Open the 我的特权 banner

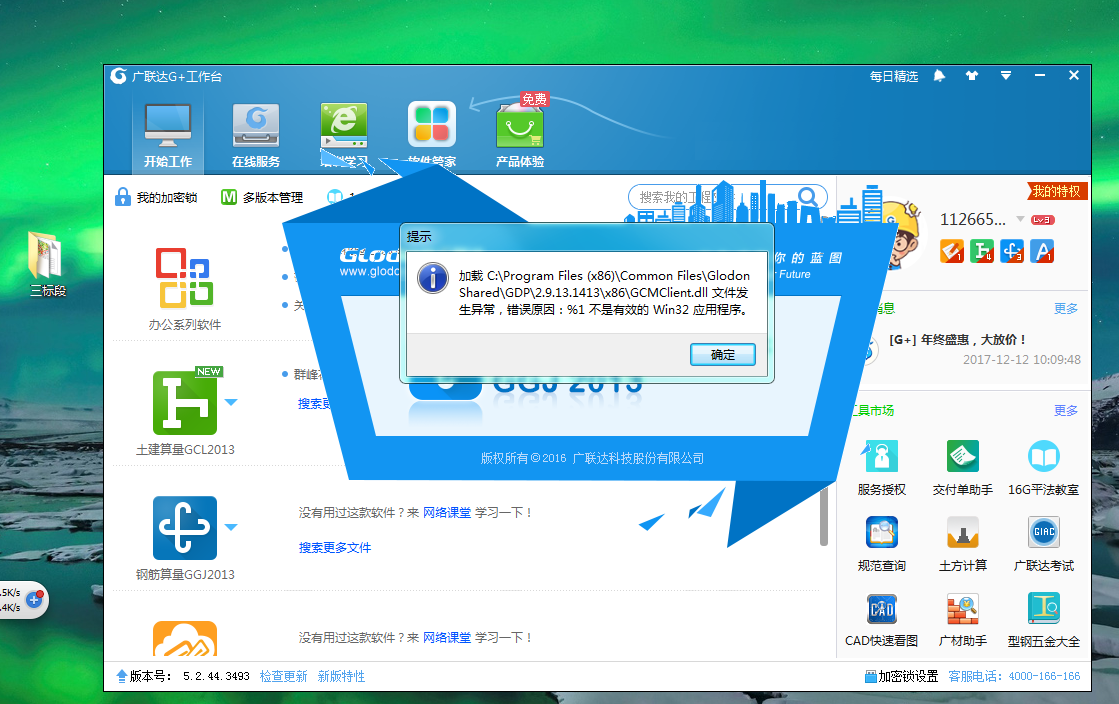1057,191
